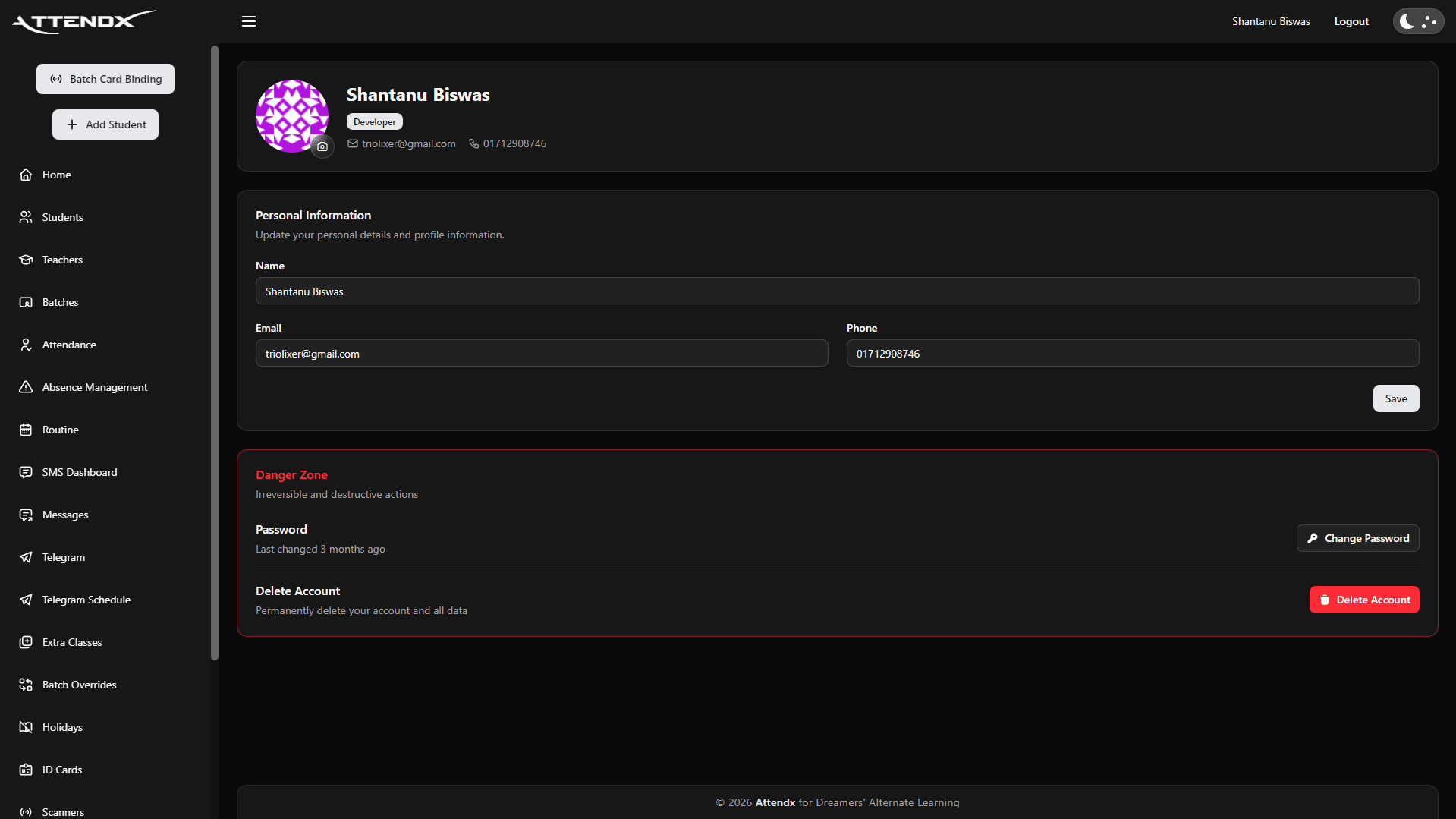Select the Students sidebar icon
This screenshot has height=819, width=1456.
pos(26,217)
